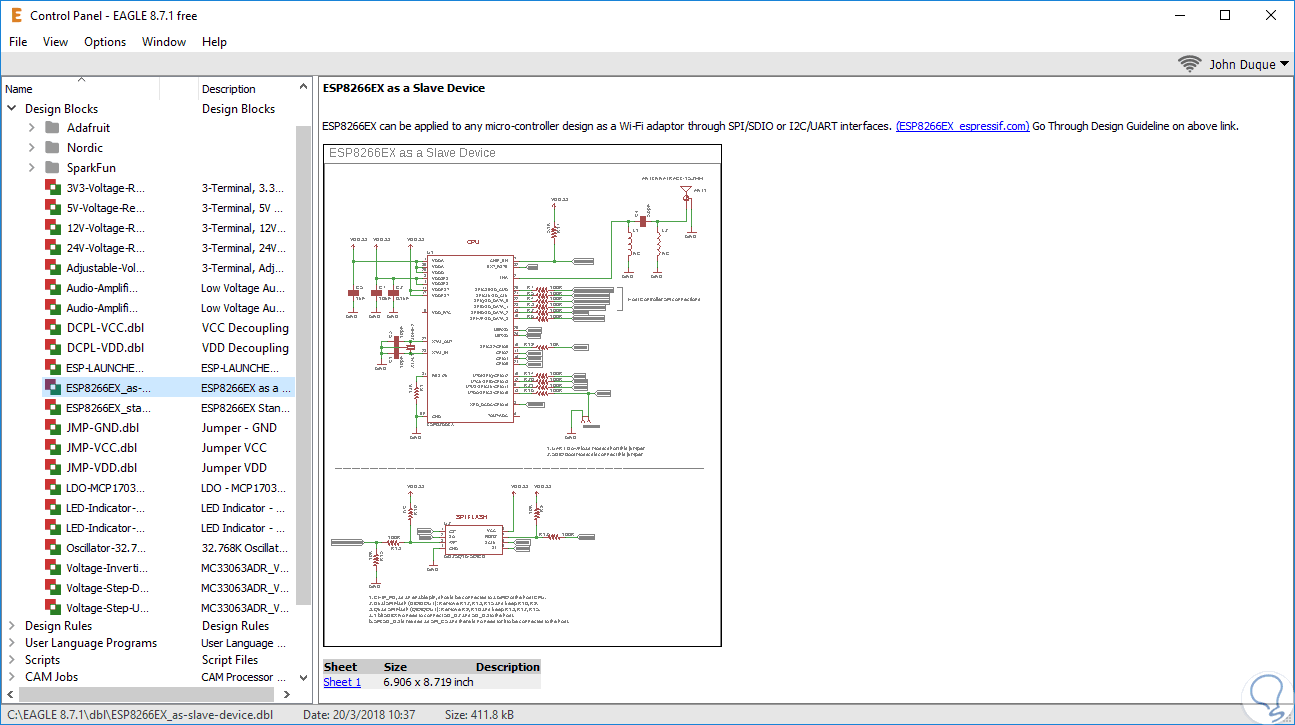1295x725 pixels.
Task: Open the John Duque account dropdown
Action: [1249, 64]
